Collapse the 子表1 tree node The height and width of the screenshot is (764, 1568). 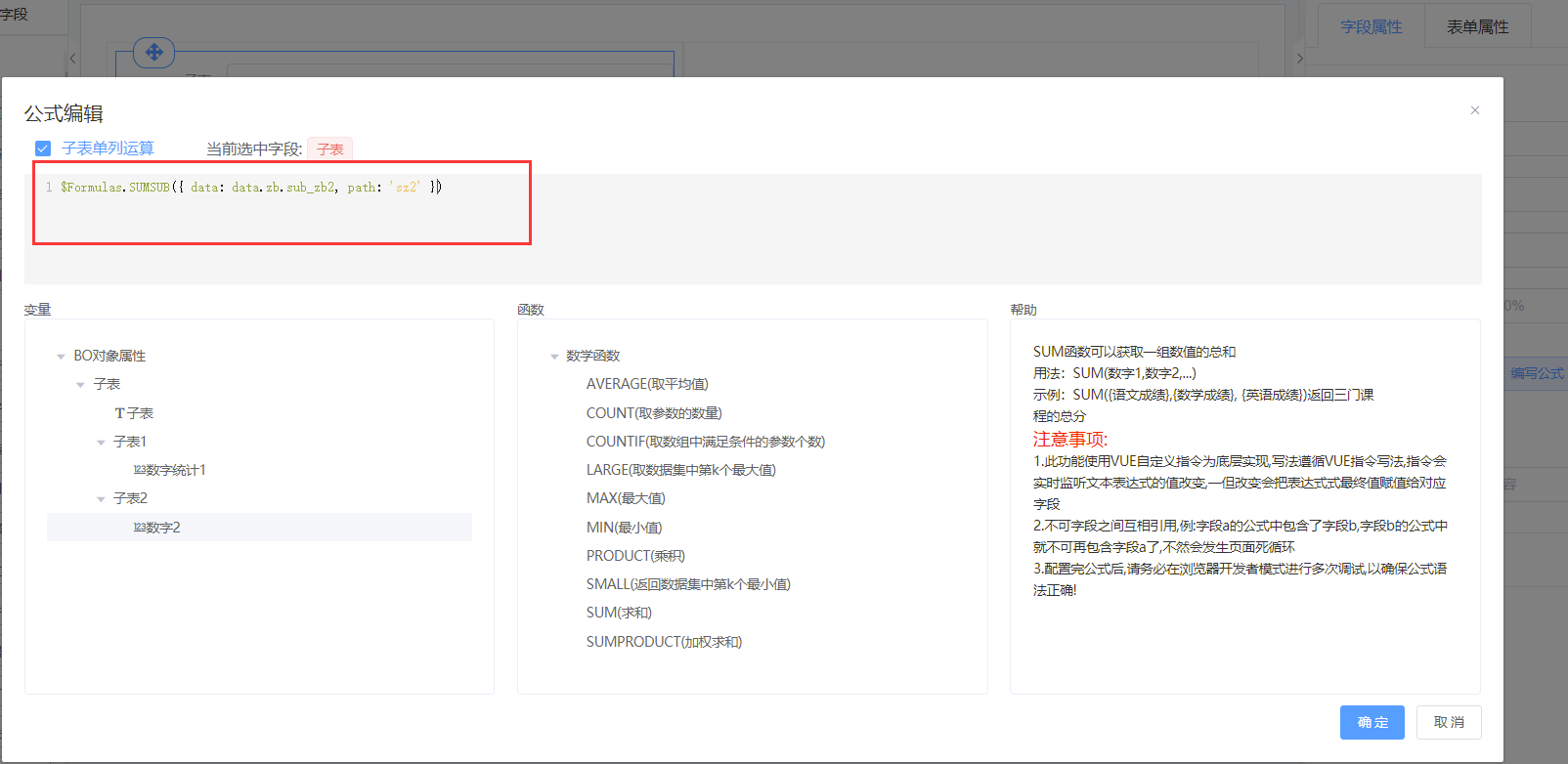[101, 443]
